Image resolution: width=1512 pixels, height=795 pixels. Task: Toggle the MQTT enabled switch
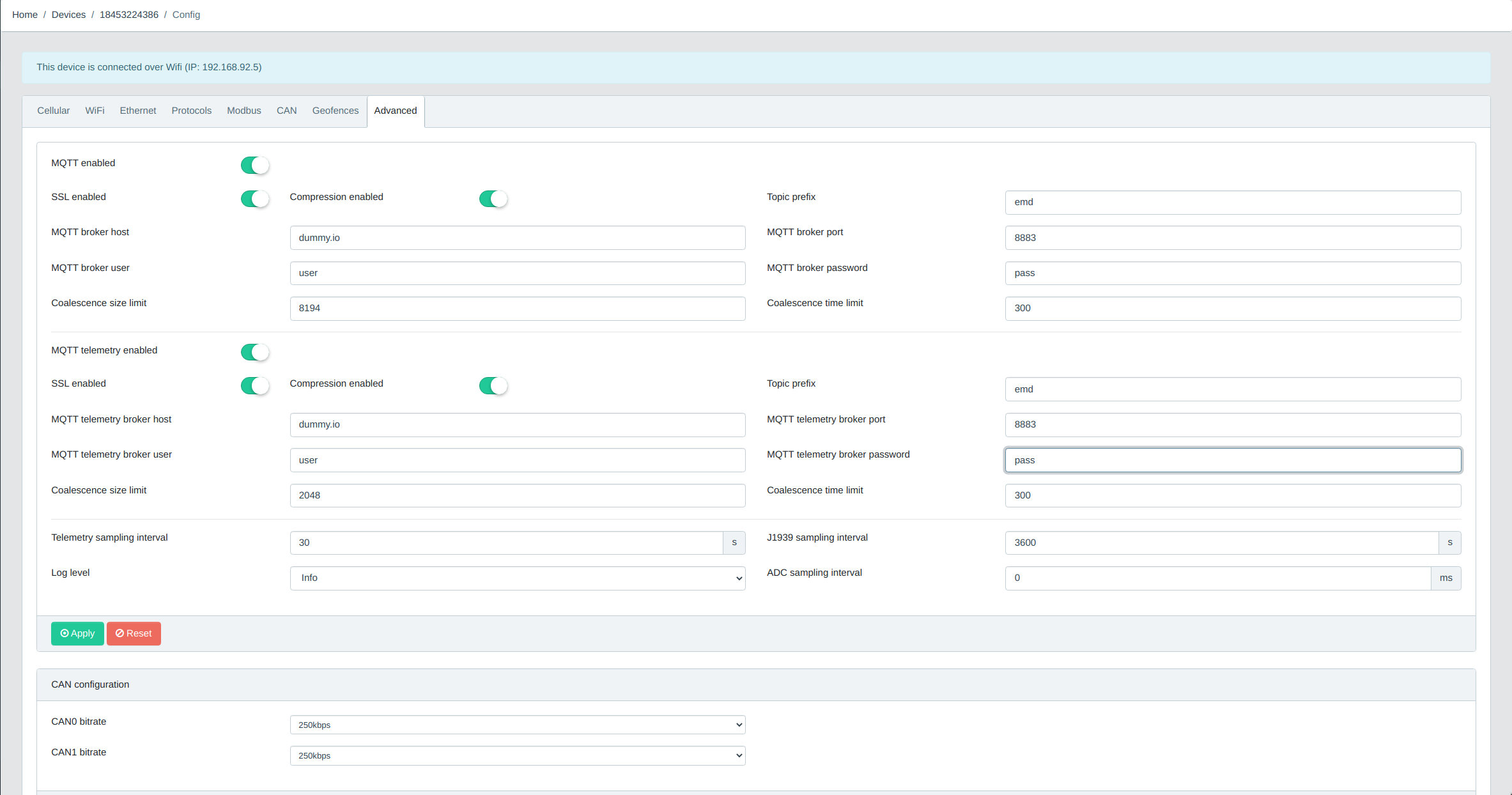click(254, 165)
